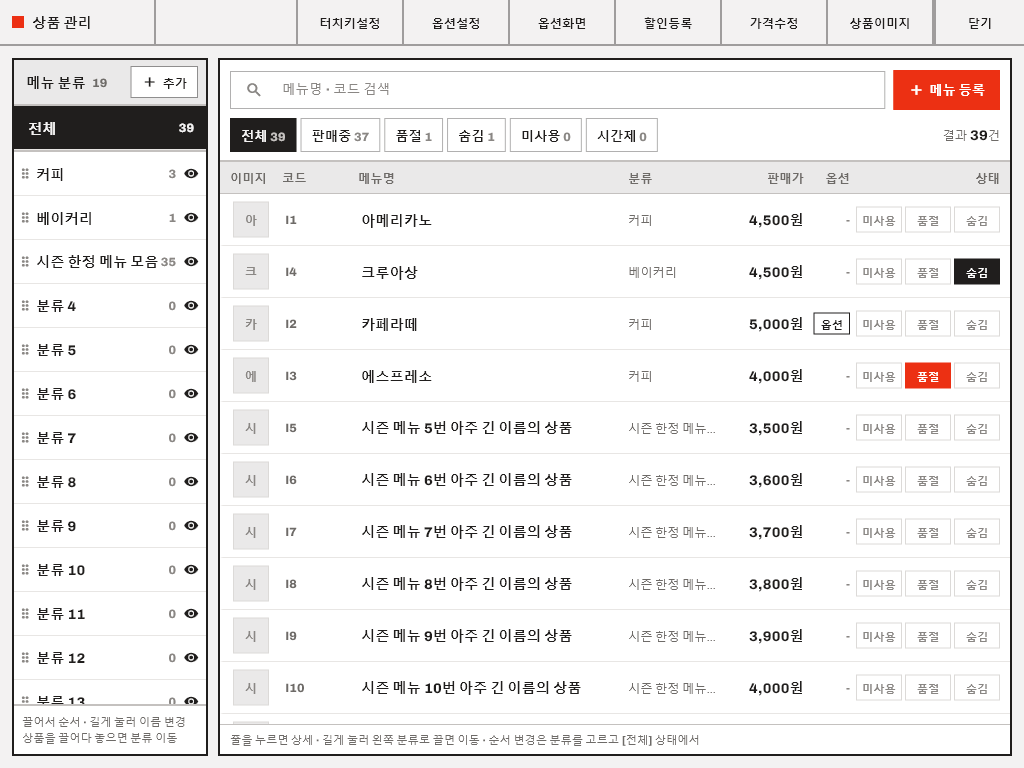Select the 미사용 0 filter tab
The width and height of the screenshot is (1024, 768).
tap(546, 136)
